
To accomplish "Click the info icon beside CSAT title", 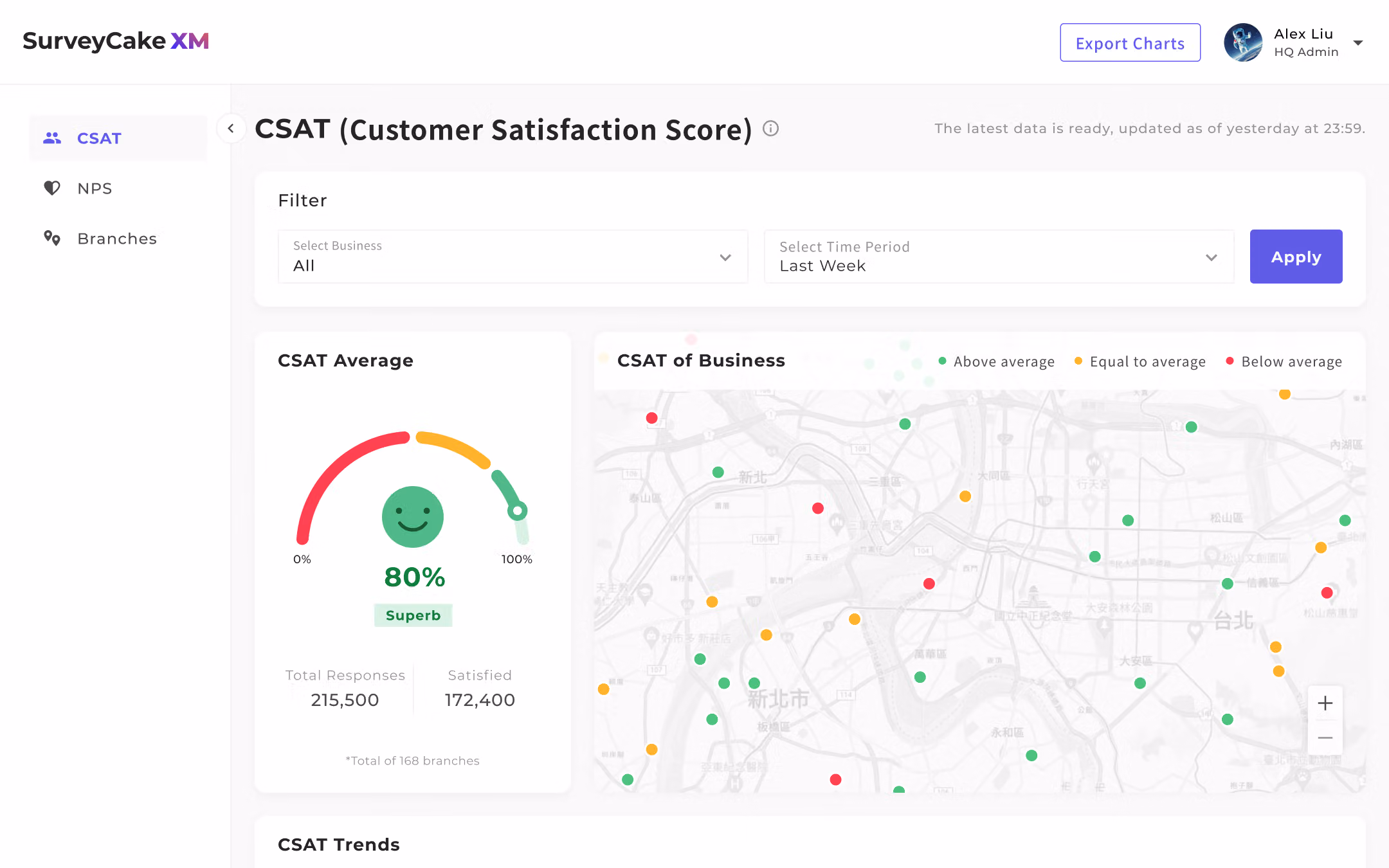I will [x=770, y=129].
